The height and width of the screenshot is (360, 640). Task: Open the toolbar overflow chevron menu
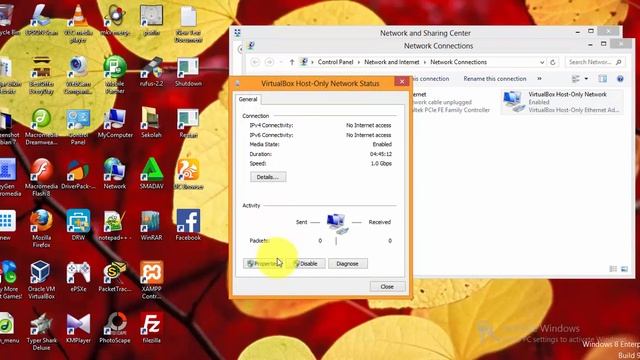coord(539,78)
